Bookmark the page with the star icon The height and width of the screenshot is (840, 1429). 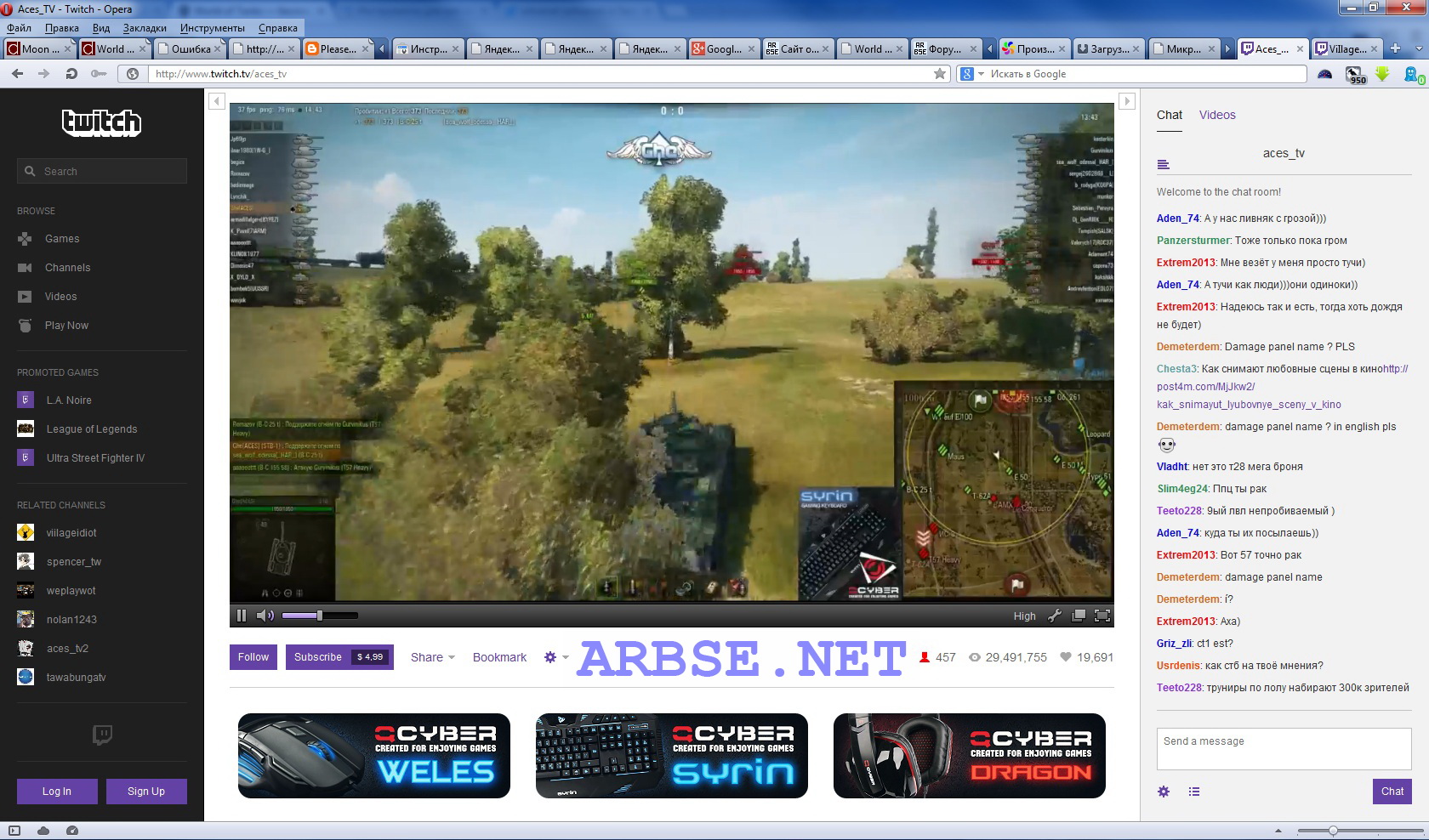pos(940,74)
